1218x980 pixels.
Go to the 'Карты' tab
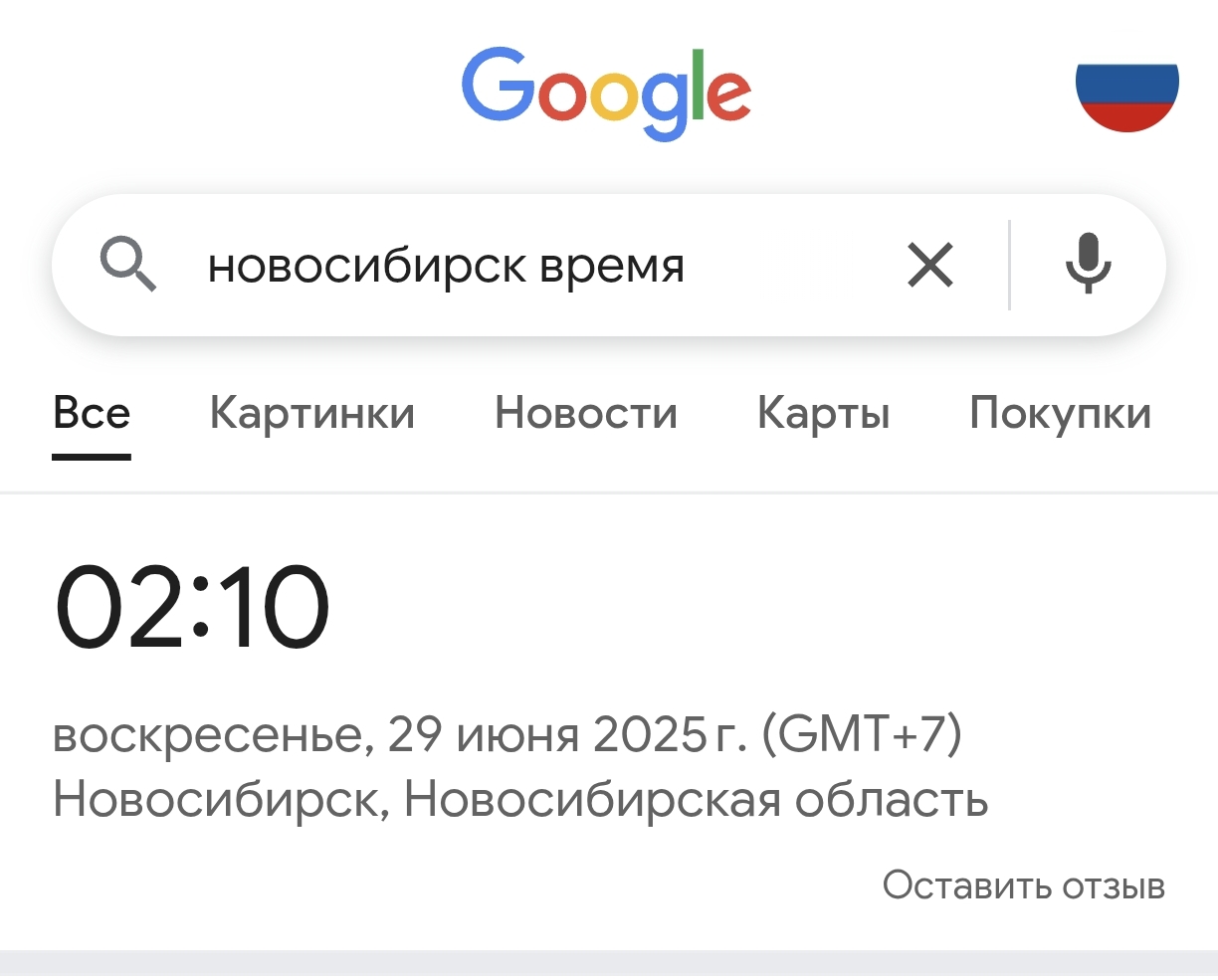pyautogui.click(x=823, y=413)
